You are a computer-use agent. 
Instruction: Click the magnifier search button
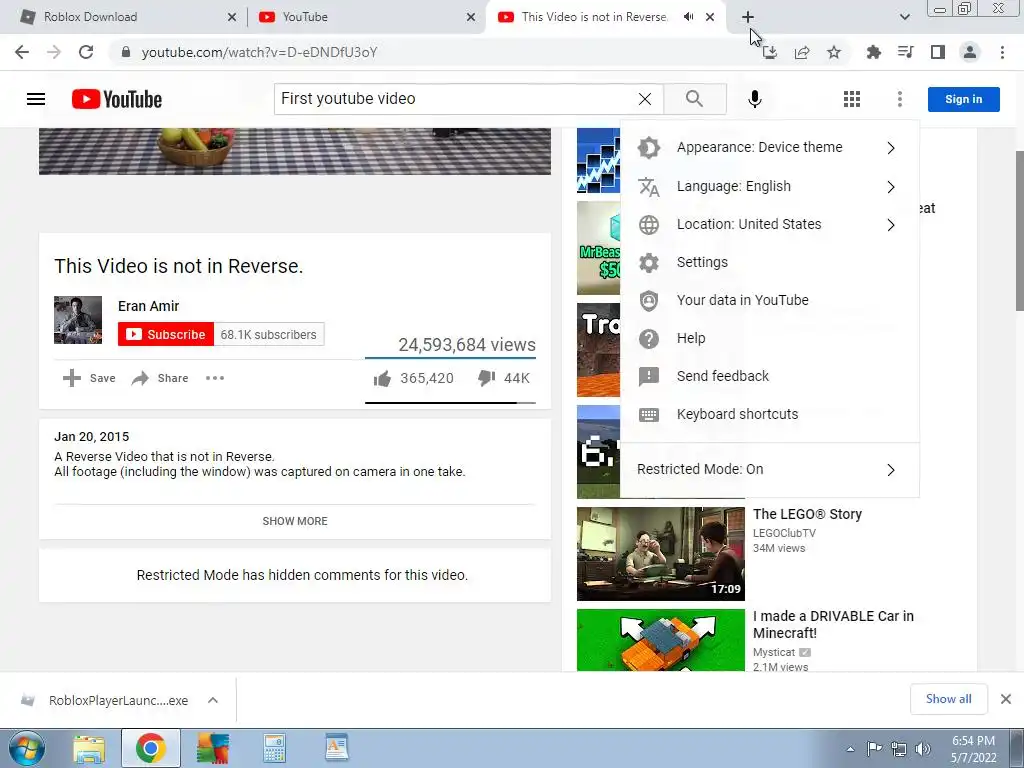click(695, 99)
